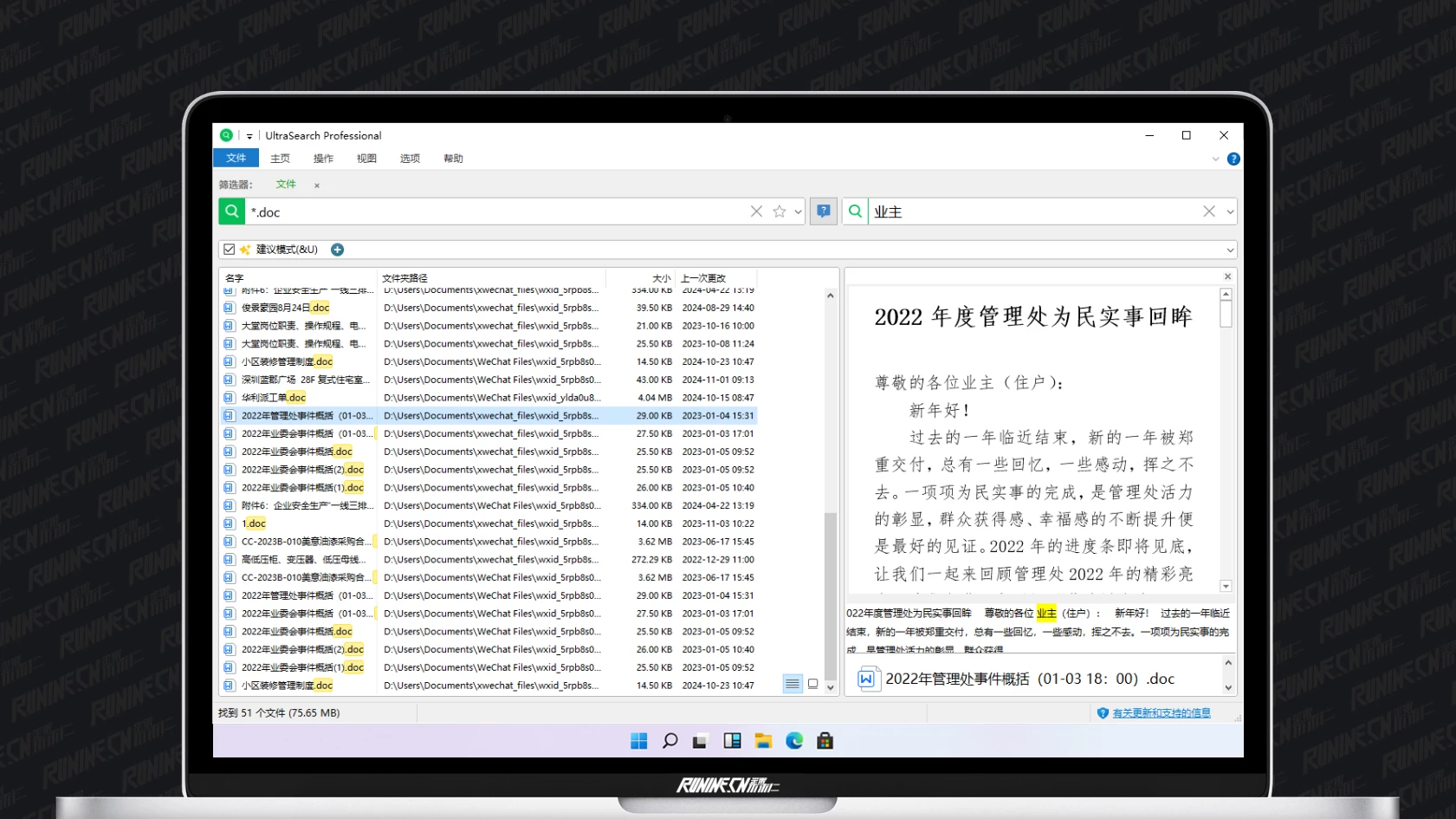Click the green file search magnifier icon
This screenshot has height=819, width=1456.
(231, 211)
